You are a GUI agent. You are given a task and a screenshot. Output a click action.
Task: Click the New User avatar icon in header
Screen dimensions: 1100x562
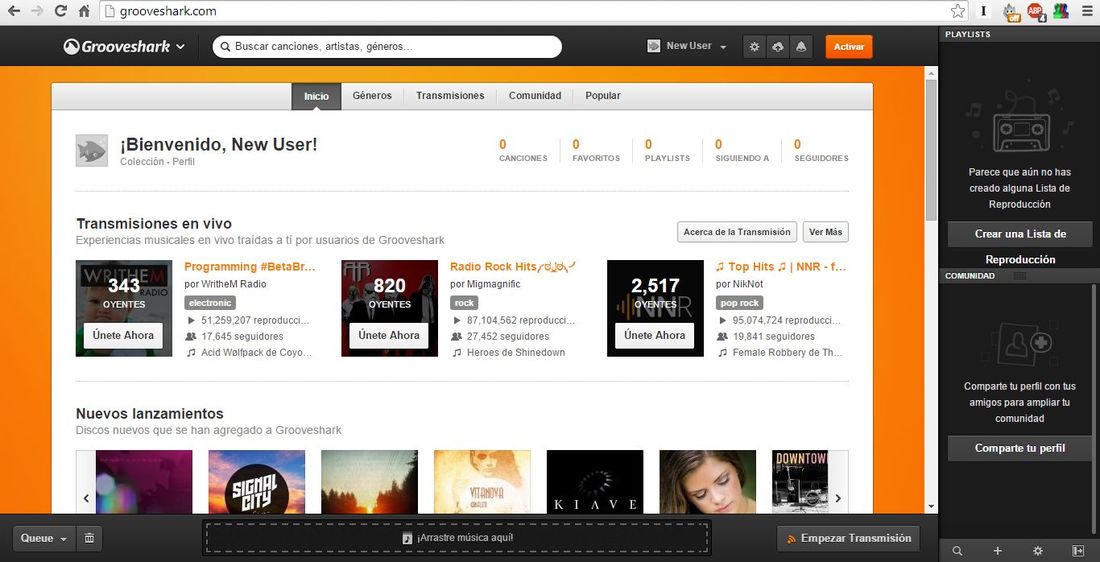654,46
